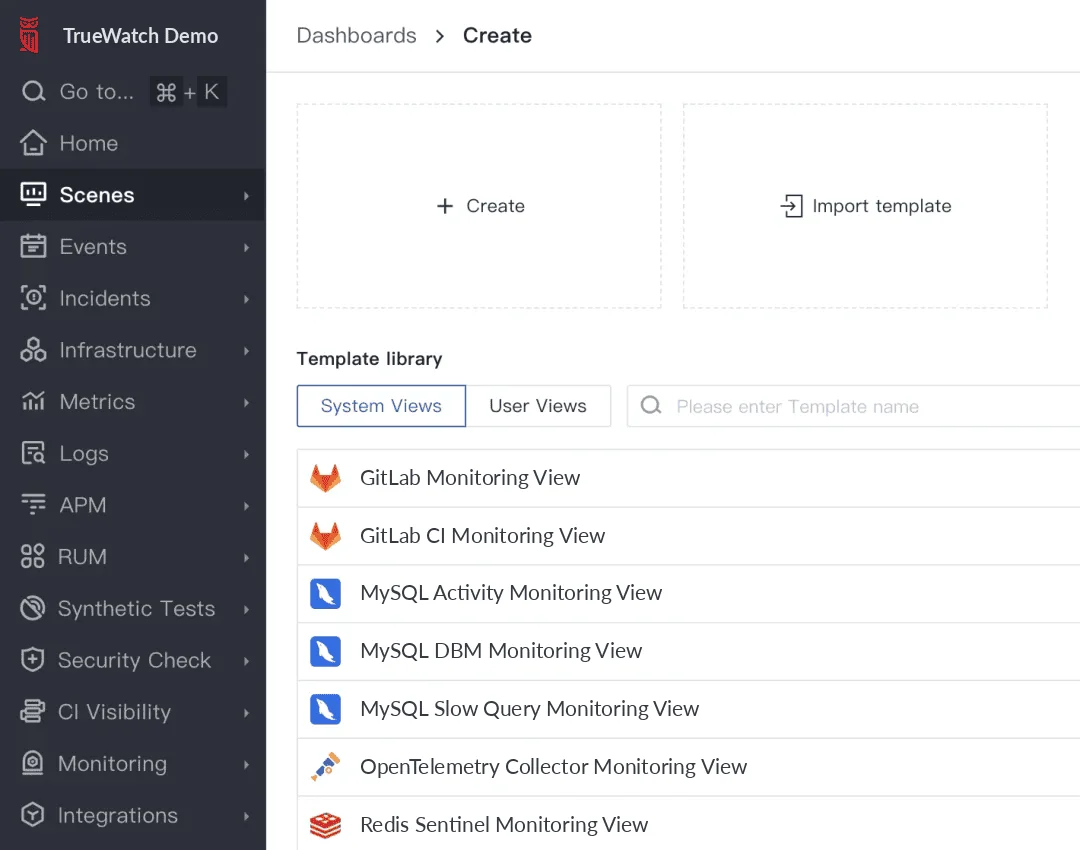
Task: Expand the RUM submenu arrow
Action: pyautogui.click(x=246, y=557)
